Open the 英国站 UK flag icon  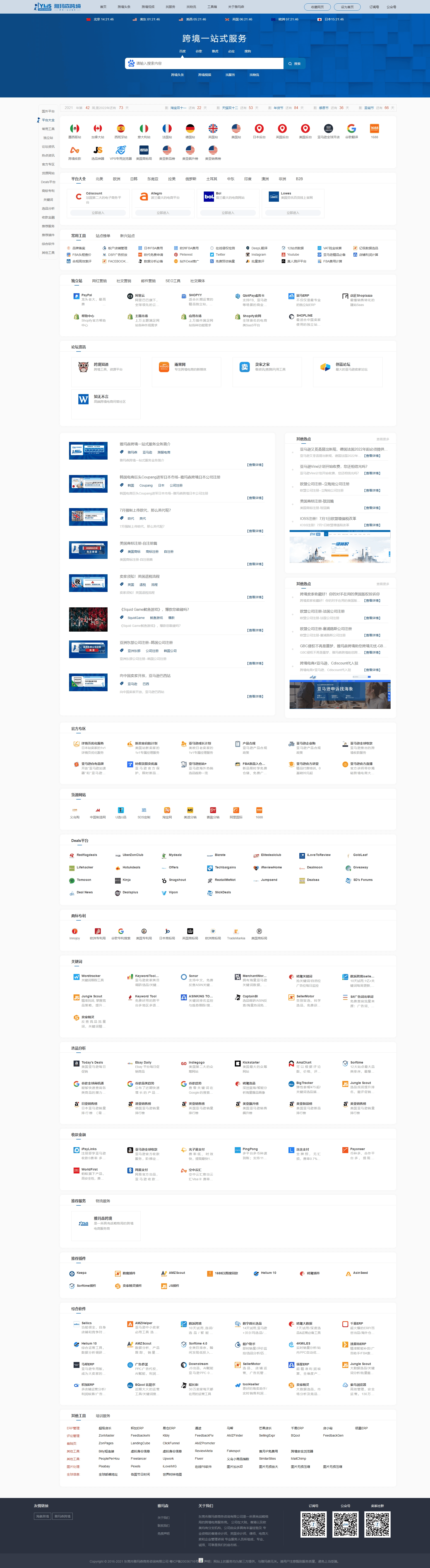(x=213, y=128)
